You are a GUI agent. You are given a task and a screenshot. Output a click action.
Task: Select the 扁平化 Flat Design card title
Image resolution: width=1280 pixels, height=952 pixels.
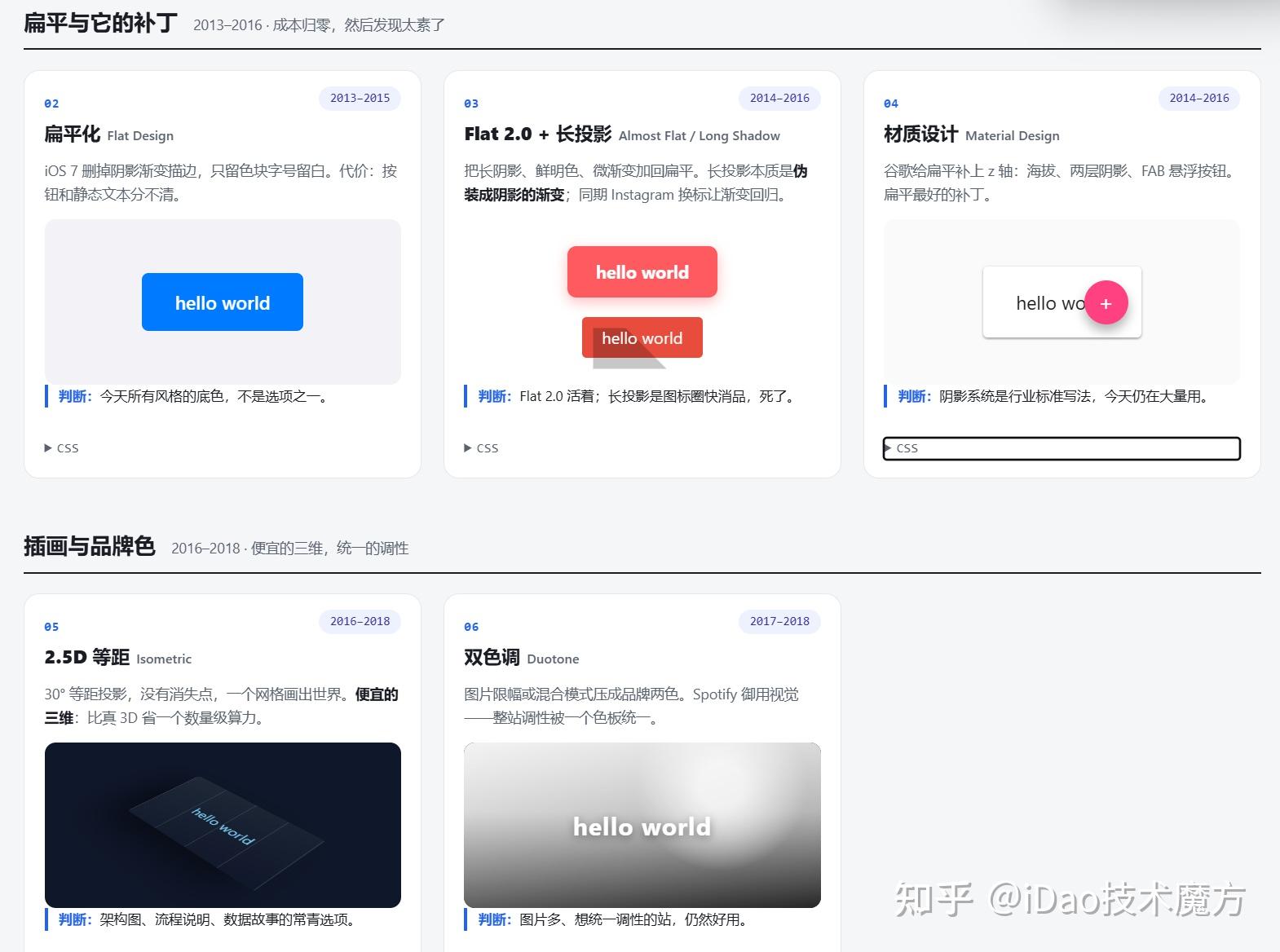[109, 134]
